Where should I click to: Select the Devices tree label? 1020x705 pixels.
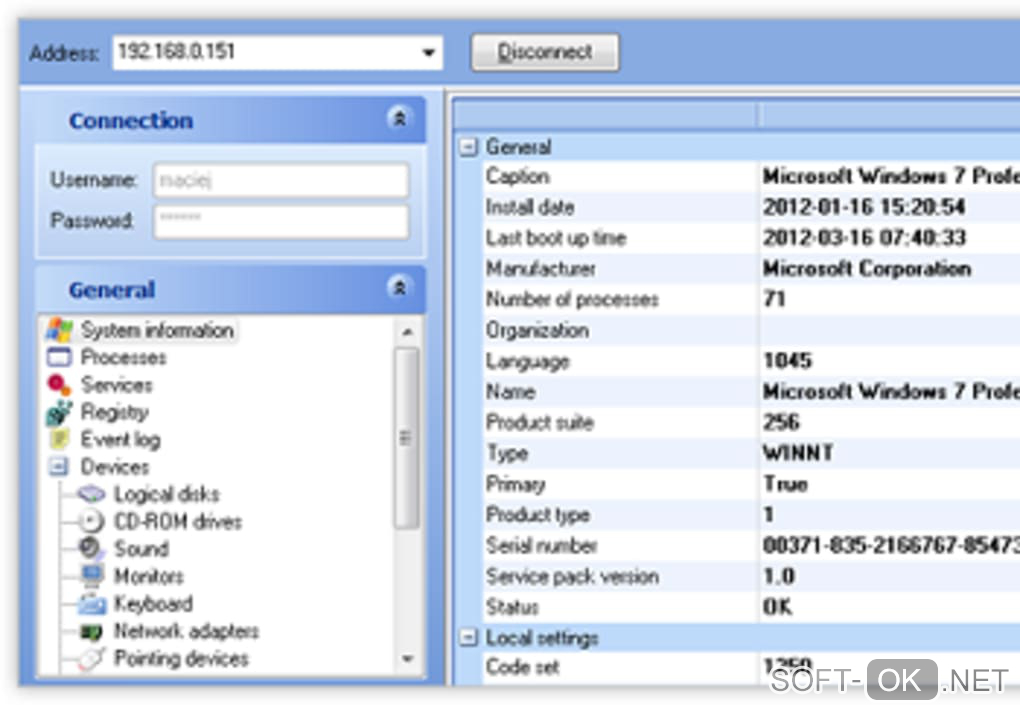tap(114, 467)
